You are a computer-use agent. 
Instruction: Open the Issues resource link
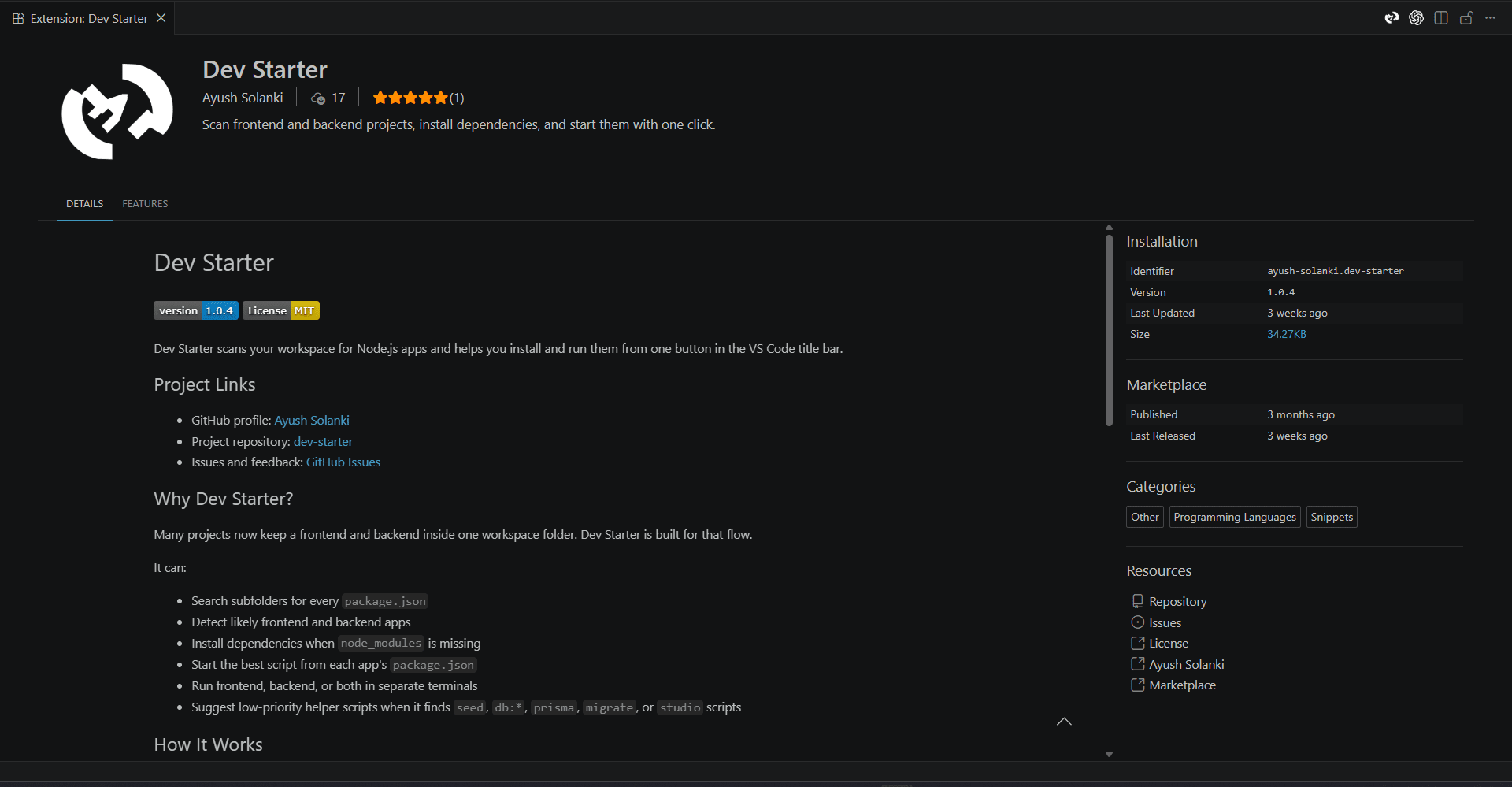click(1165, 622)
